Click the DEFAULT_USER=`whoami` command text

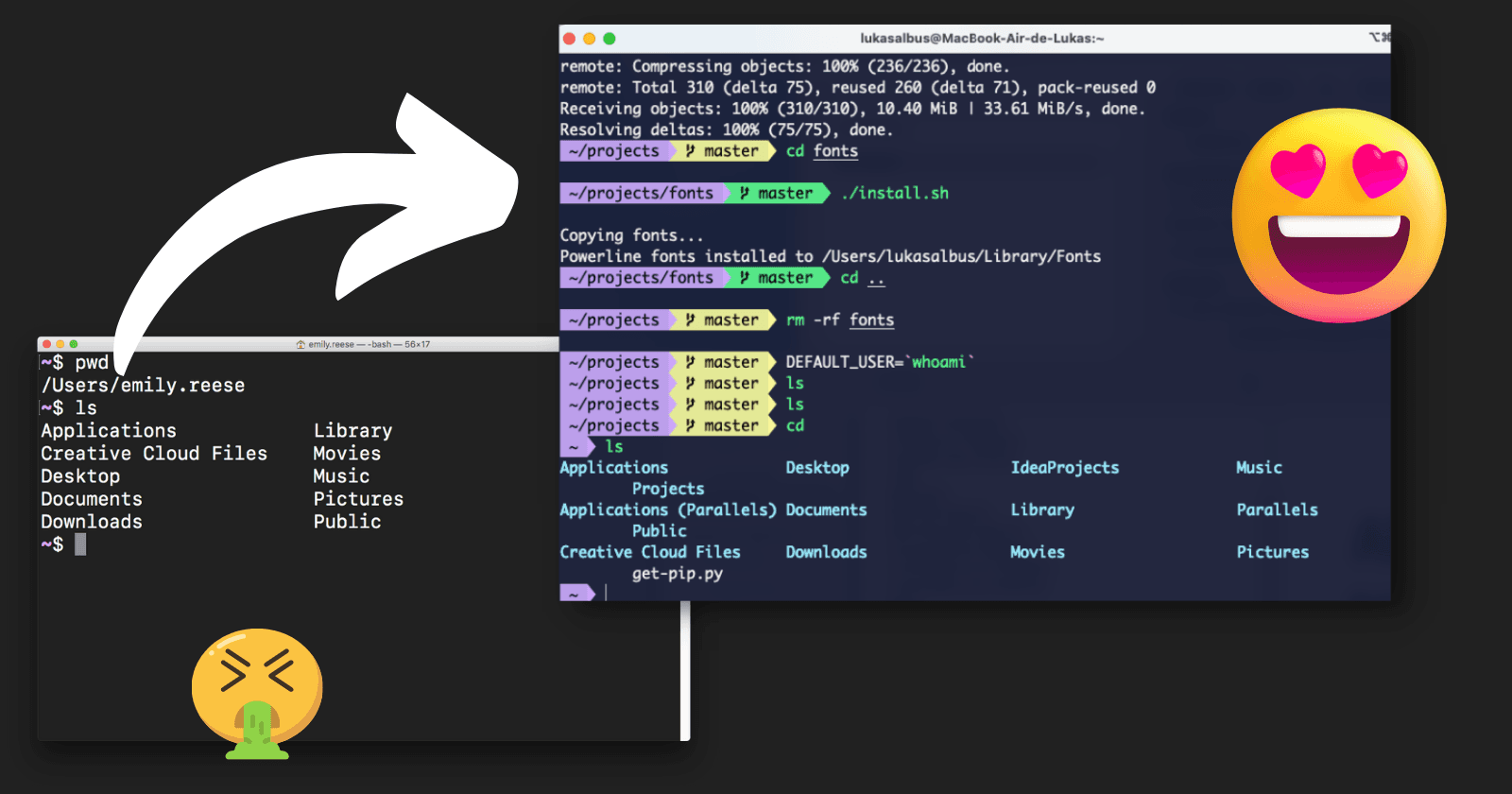[x=879, y=362]
